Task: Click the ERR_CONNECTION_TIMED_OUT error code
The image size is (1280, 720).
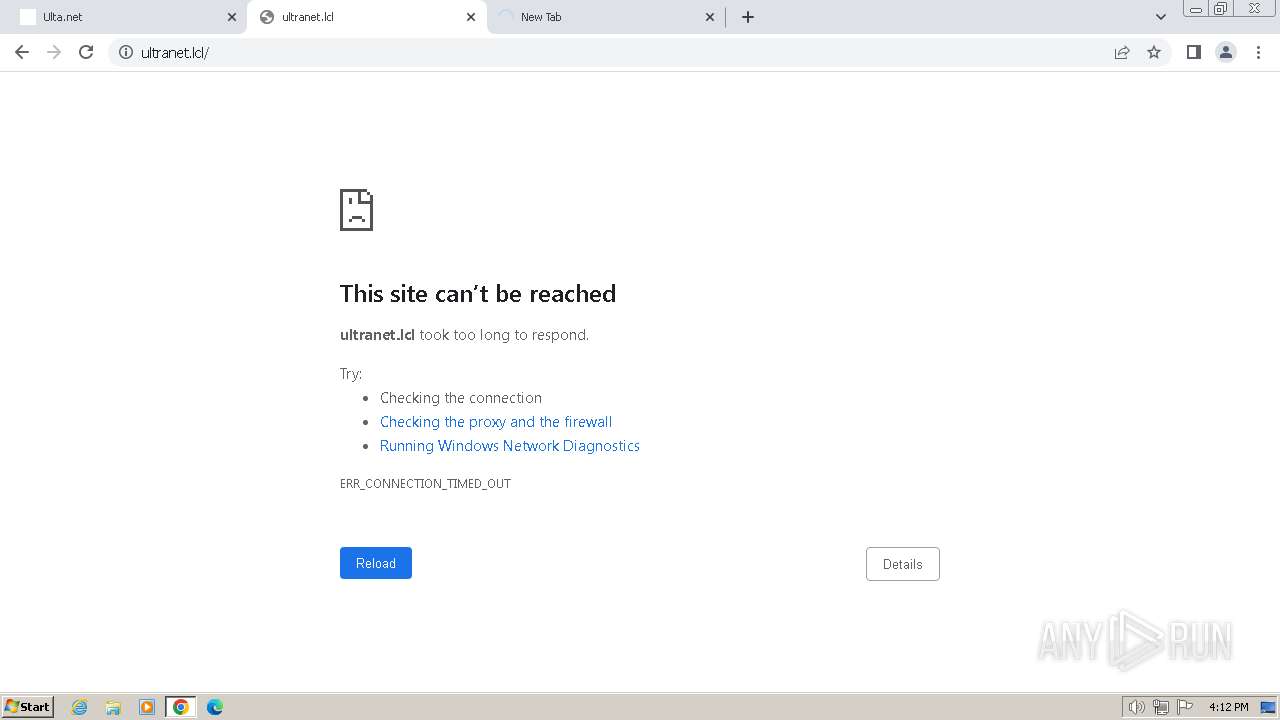Action: [x=425, y=484]
